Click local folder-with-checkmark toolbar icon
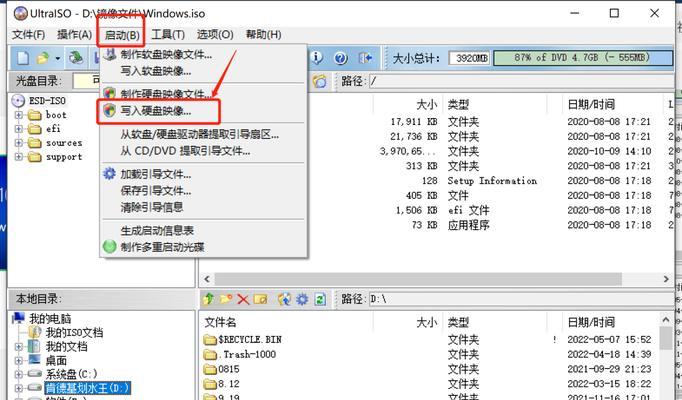 [260, 299]
